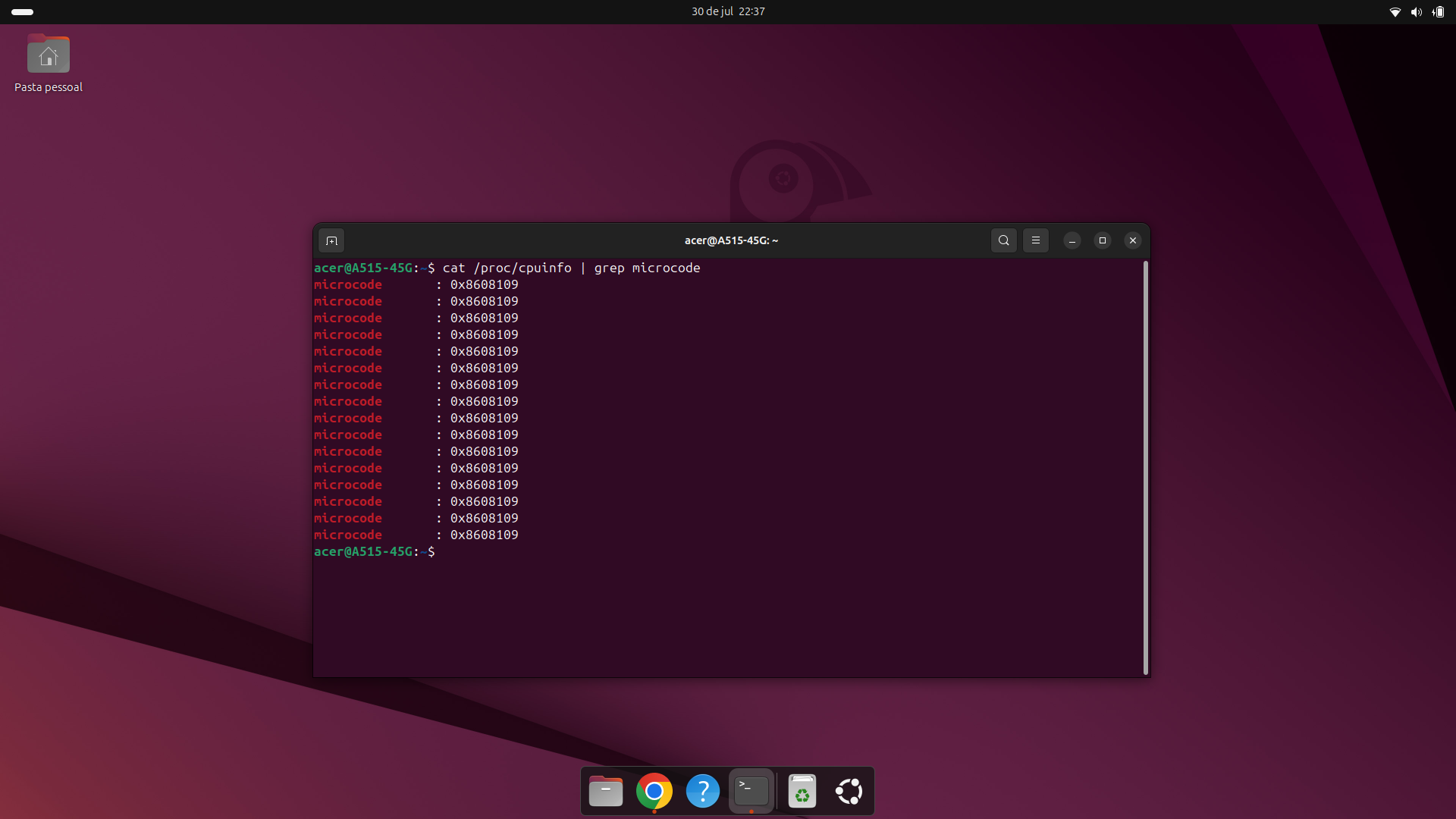Open the terminal search
The image size is (1456, 819).
1003,240
